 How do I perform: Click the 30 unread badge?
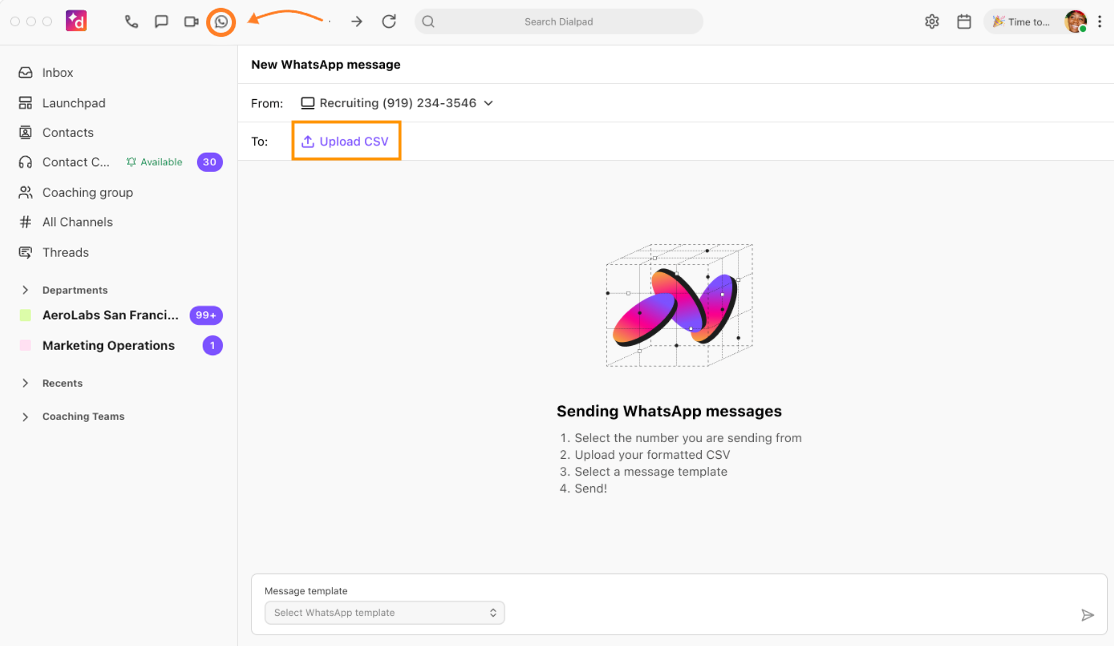210,162
